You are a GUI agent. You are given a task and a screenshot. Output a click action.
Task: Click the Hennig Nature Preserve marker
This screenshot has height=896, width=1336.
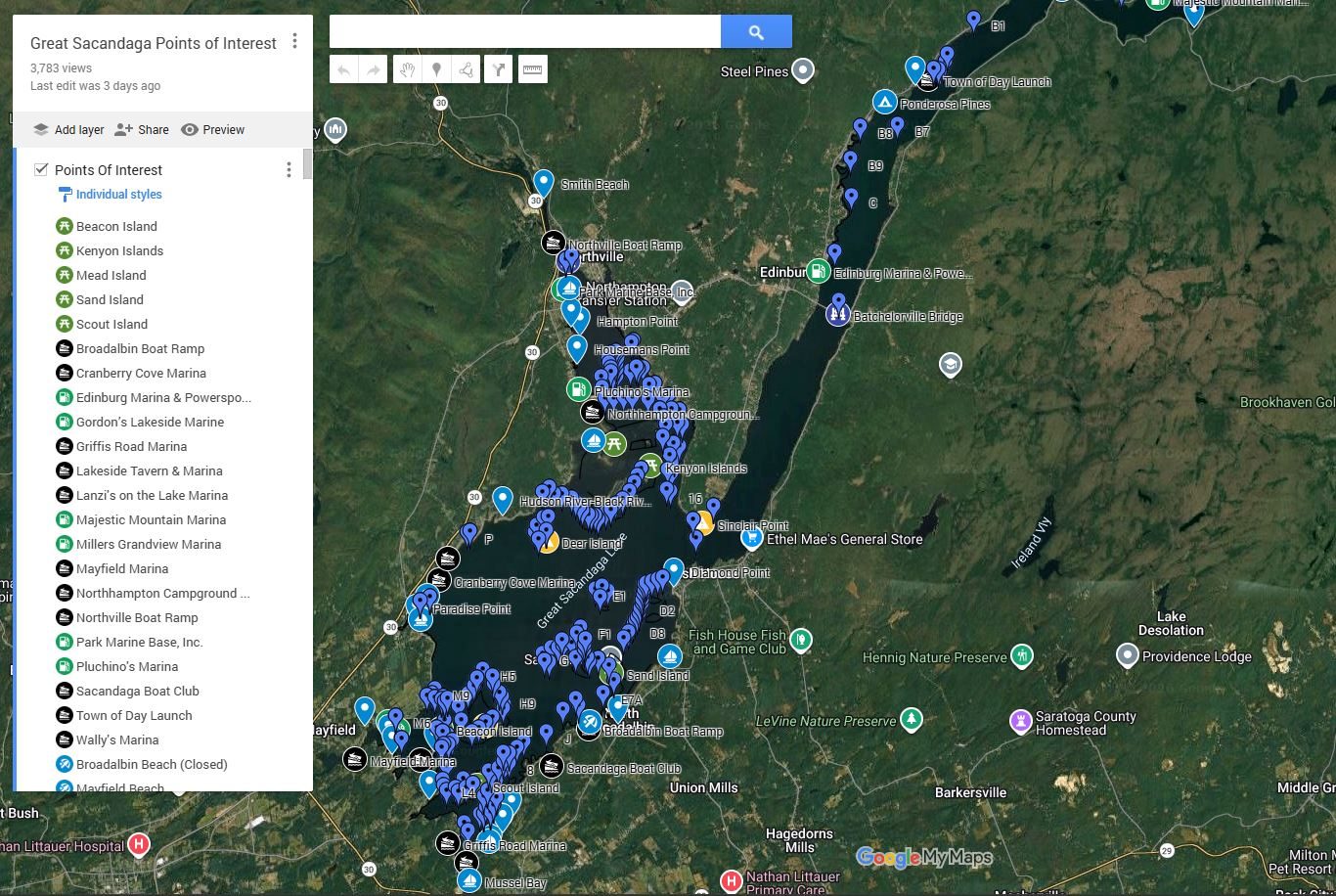pos(1022,655)
